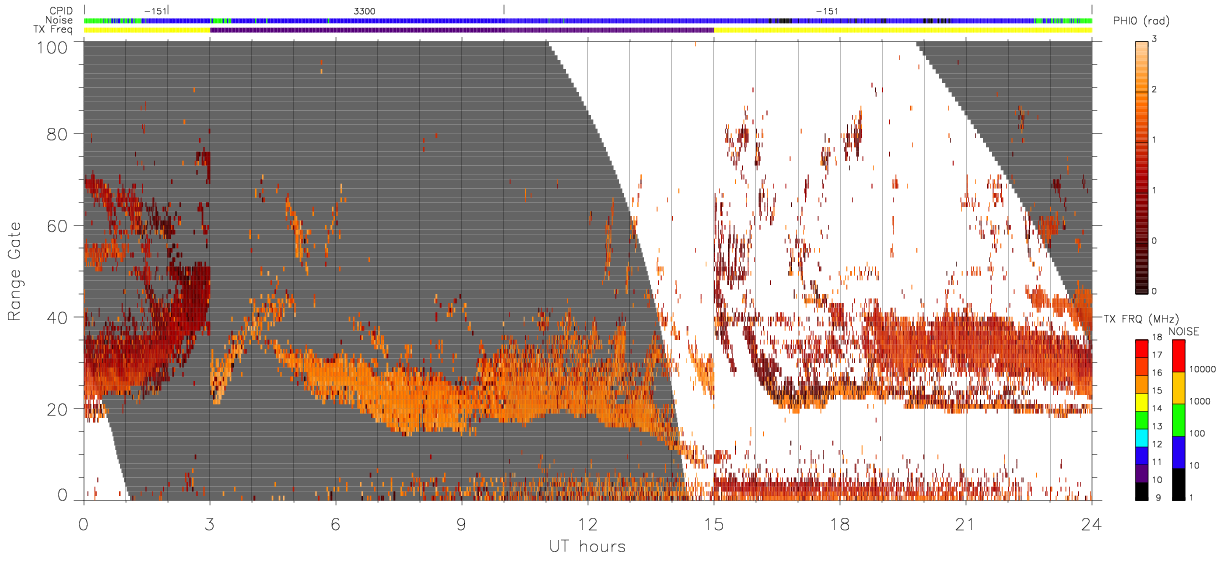1228x567 pixels.
Task: Pick the green NOISE legend swatch
Action: 1177,420
